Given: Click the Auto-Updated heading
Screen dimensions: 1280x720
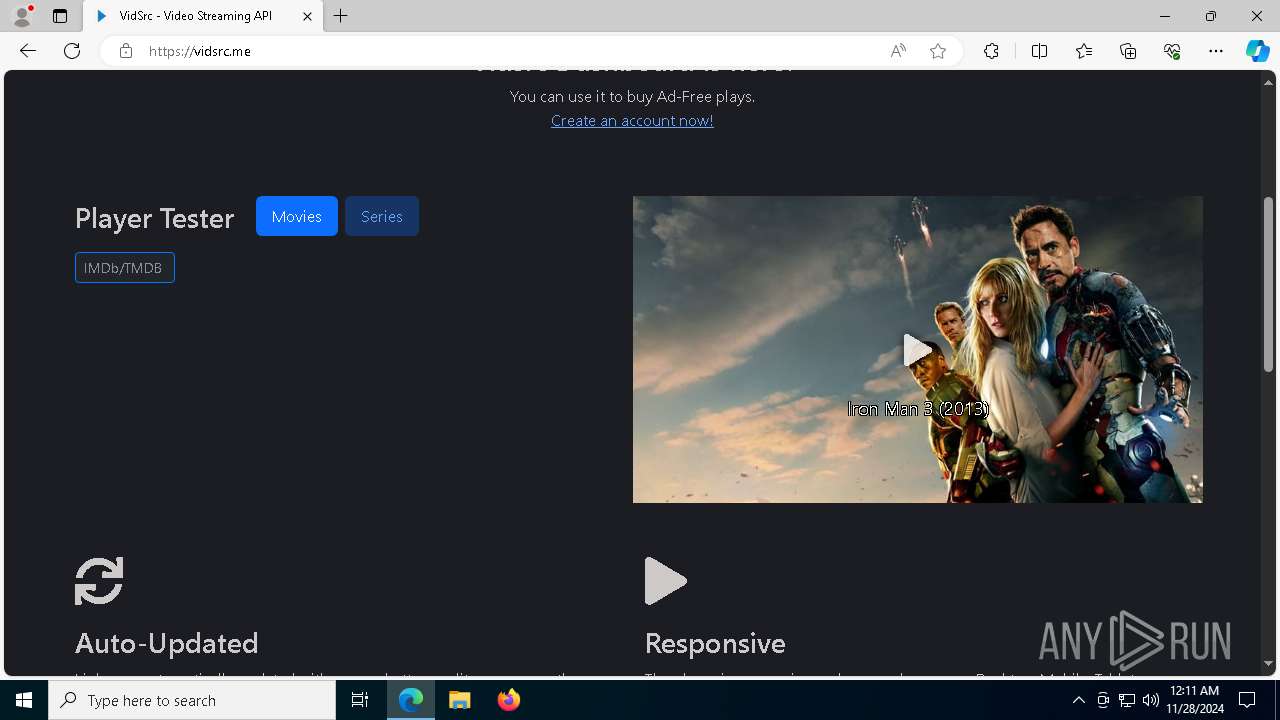Looking at the screenshot, I should (167, 643).
